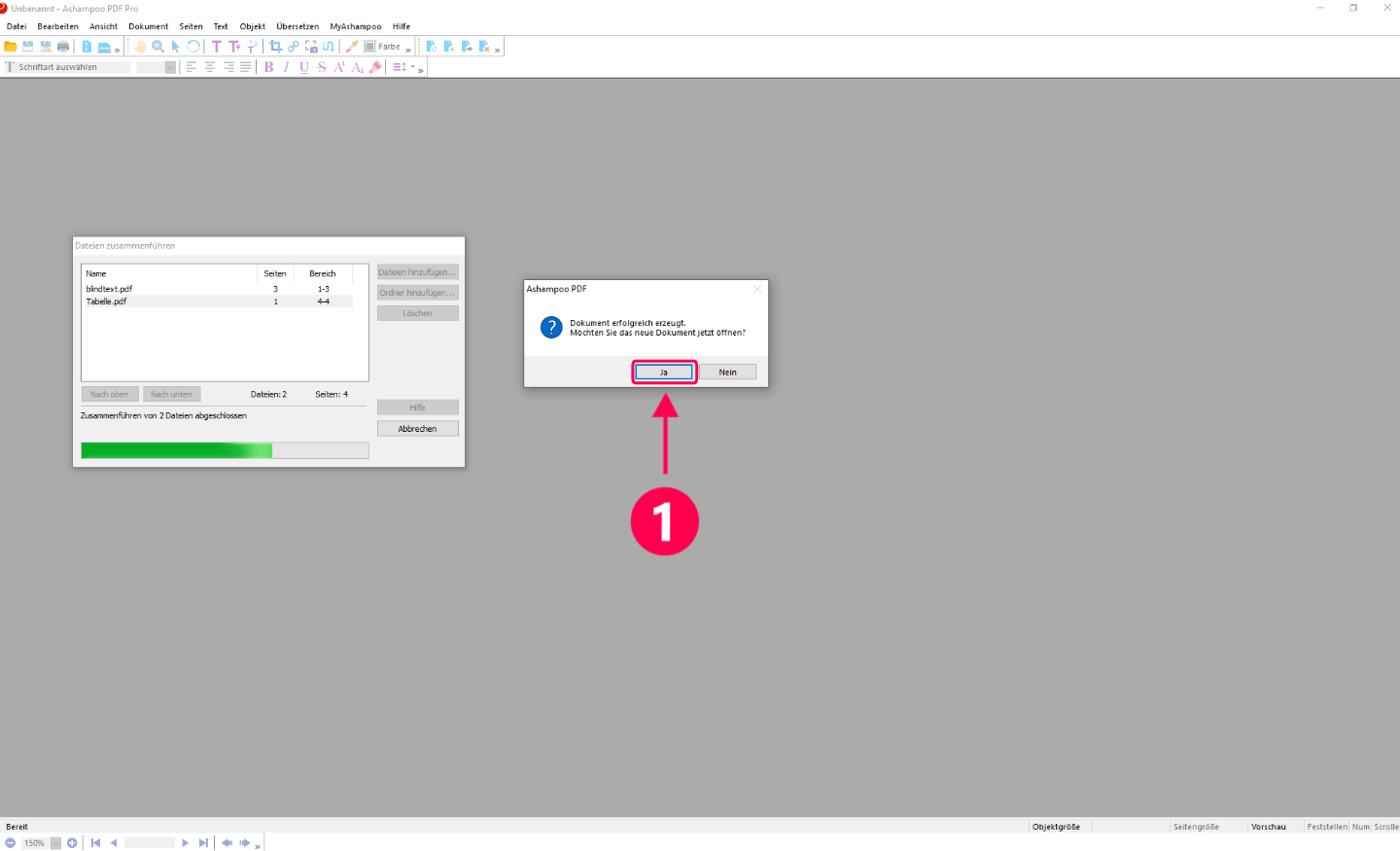Image resolution: width=1400 pixels, height=851 pixels.
Task: Toggle Underline formatting
Action: [x=304, y=67]
